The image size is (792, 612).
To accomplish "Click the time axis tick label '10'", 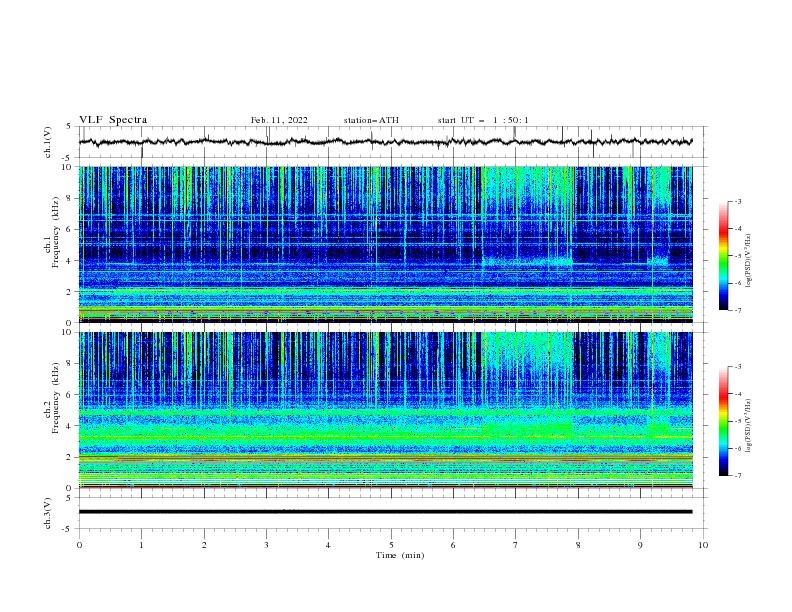I will pos(703,545).
